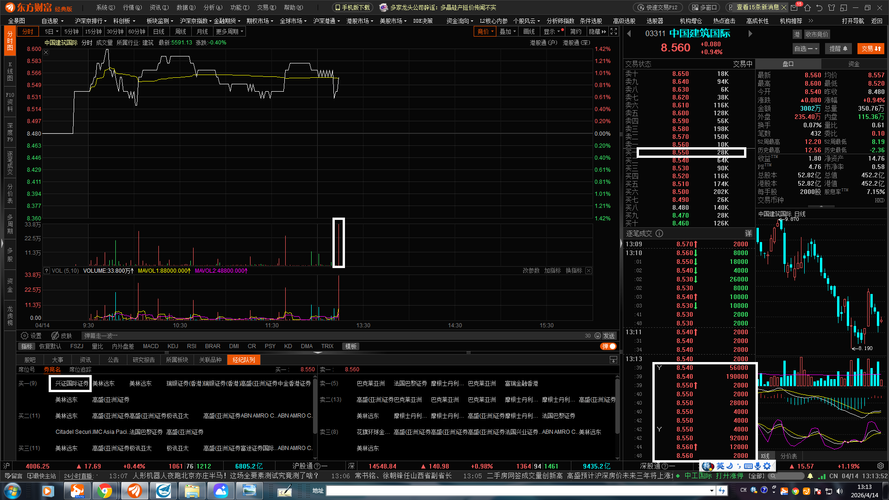Click the 打开导航 navigation link
The height and width of the screenshot is (500, 889).
click(x=853, y=20)
